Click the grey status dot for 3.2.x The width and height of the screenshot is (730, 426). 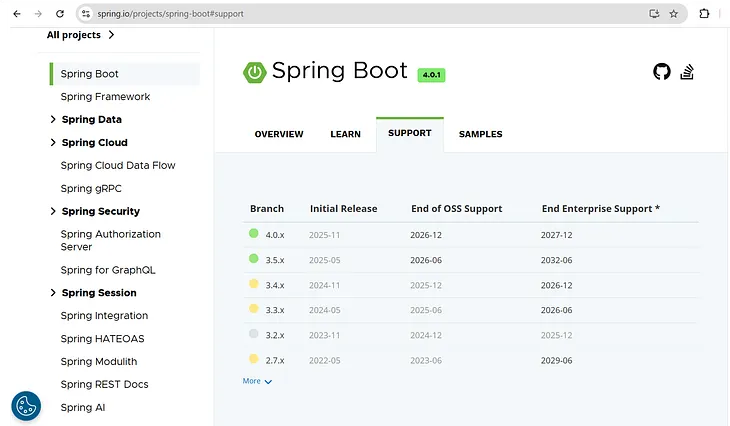pyautogui.click(x=254, y=333)
